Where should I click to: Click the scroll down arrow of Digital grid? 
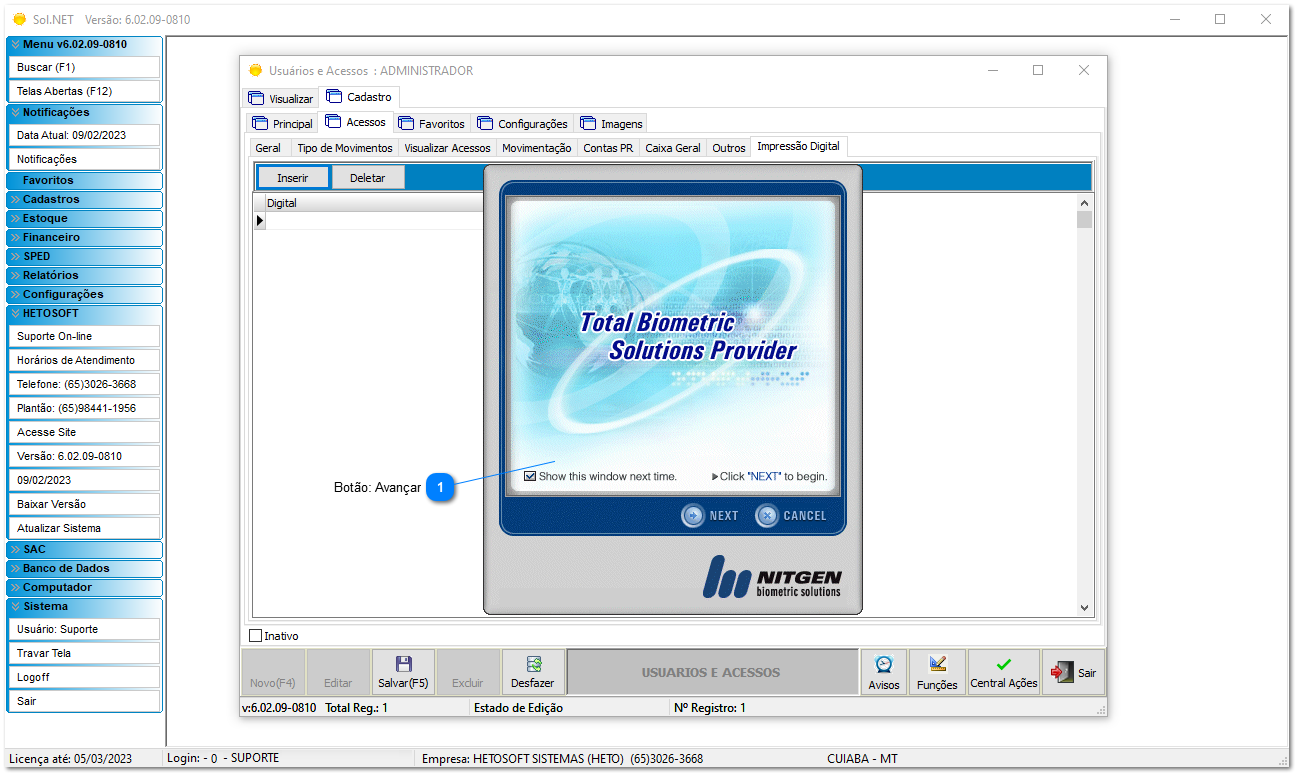(1084, 607)
